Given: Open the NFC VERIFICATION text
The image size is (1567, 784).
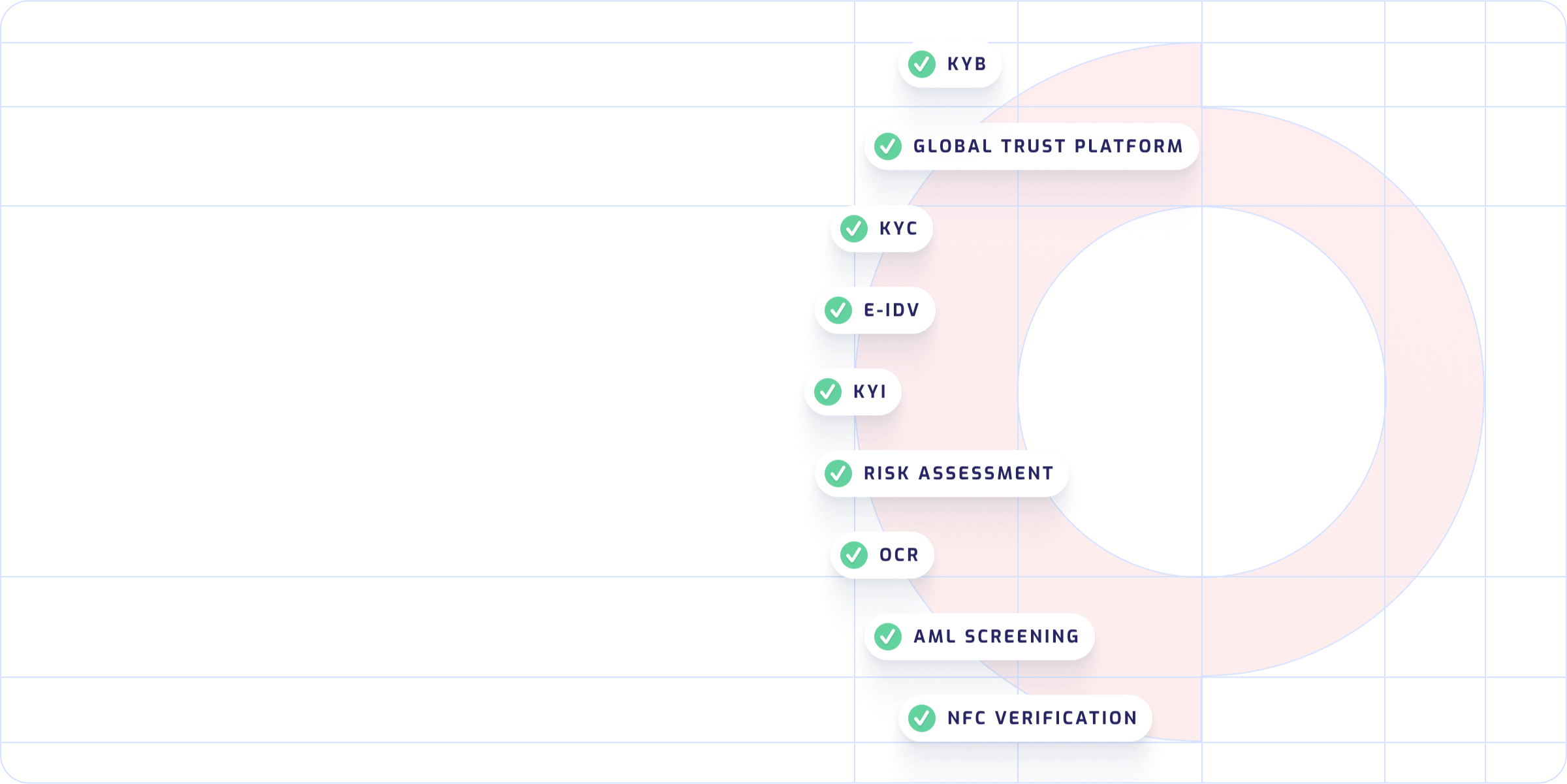Looking at the screenshot, I should (1042, 718).
